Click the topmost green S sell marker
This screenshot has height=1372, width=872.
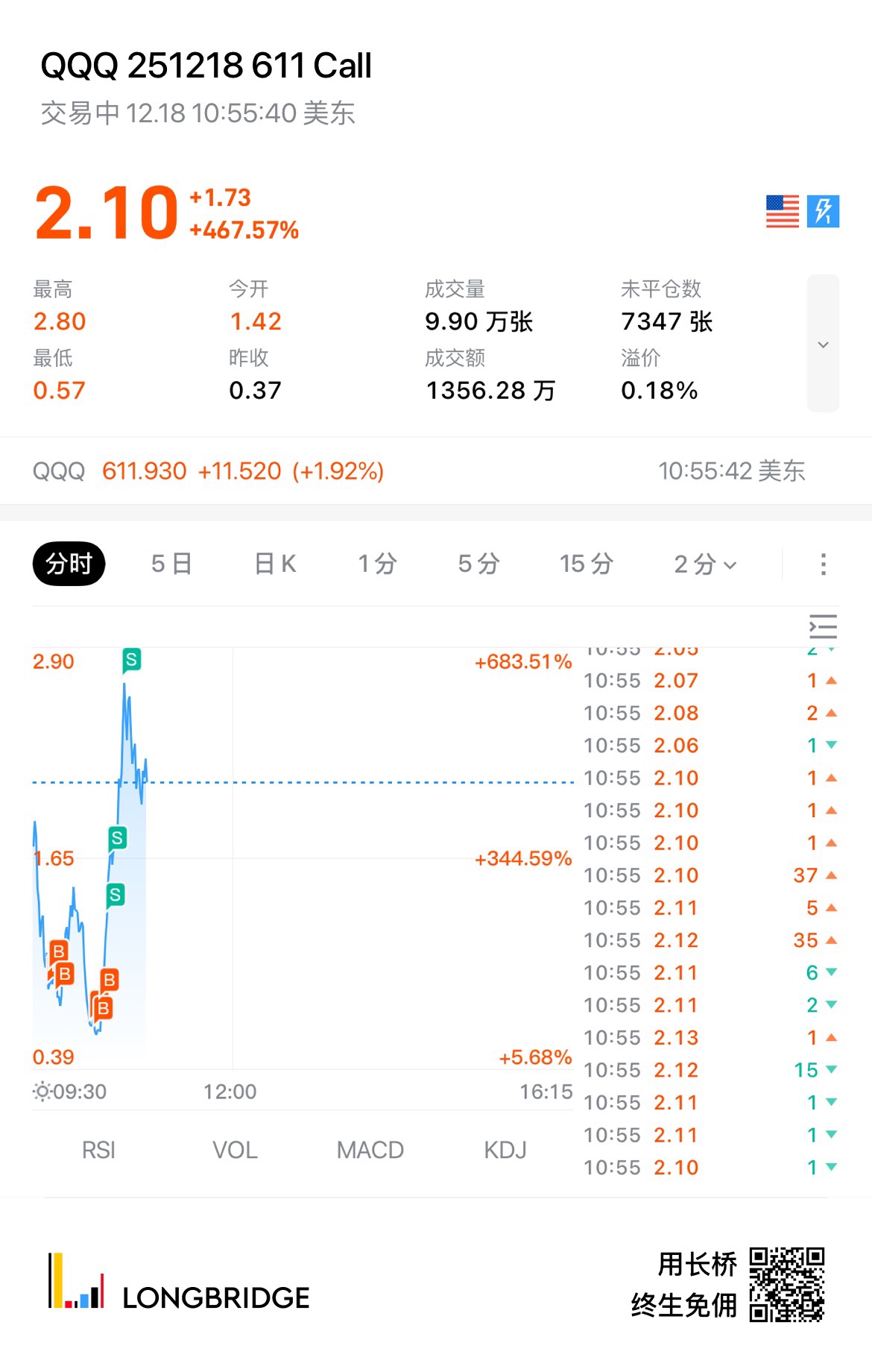coord(131,659)
